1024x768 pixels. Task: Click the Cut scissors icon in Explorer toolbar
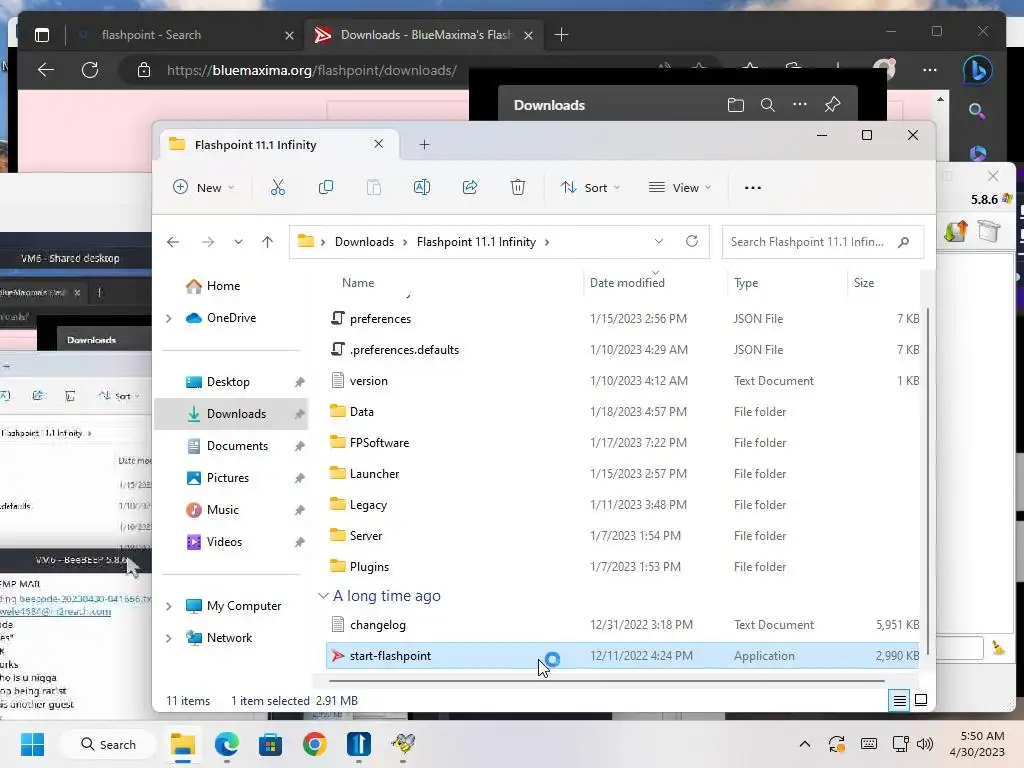click(x=278, y=187)
